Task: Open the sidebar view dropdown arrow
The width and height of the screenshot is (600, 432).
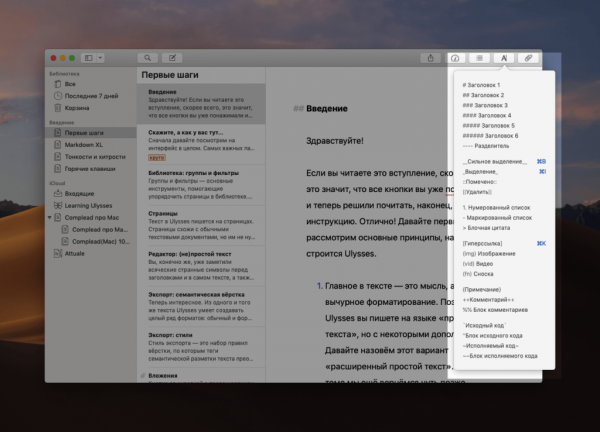Action: [x=100, y=58]
